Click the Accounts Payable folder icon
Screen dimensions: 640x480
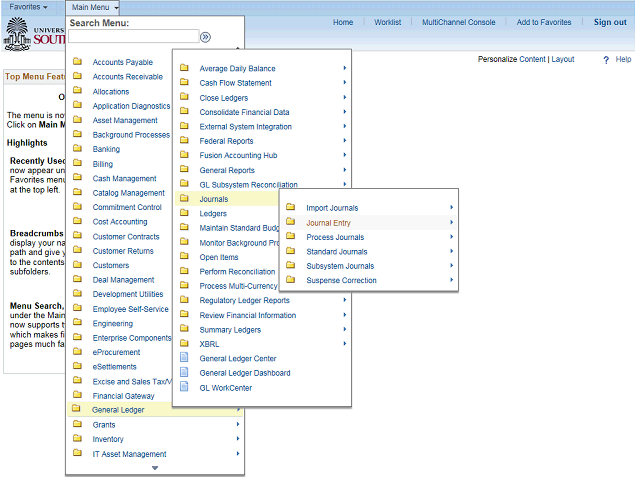77,62
